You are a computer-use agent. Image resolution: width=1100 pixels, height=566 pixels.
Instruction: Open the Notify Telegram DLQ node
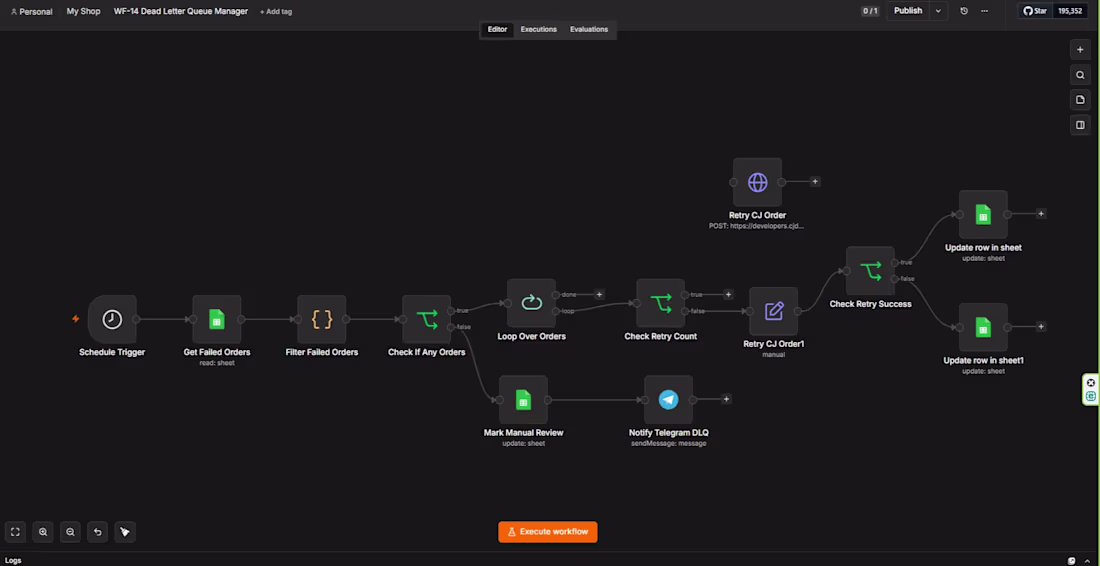point(669,400)
